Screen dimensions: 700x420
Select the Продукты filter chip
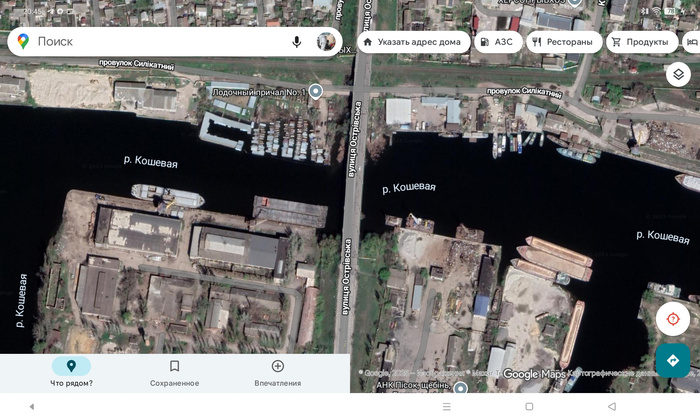point(640,42)
